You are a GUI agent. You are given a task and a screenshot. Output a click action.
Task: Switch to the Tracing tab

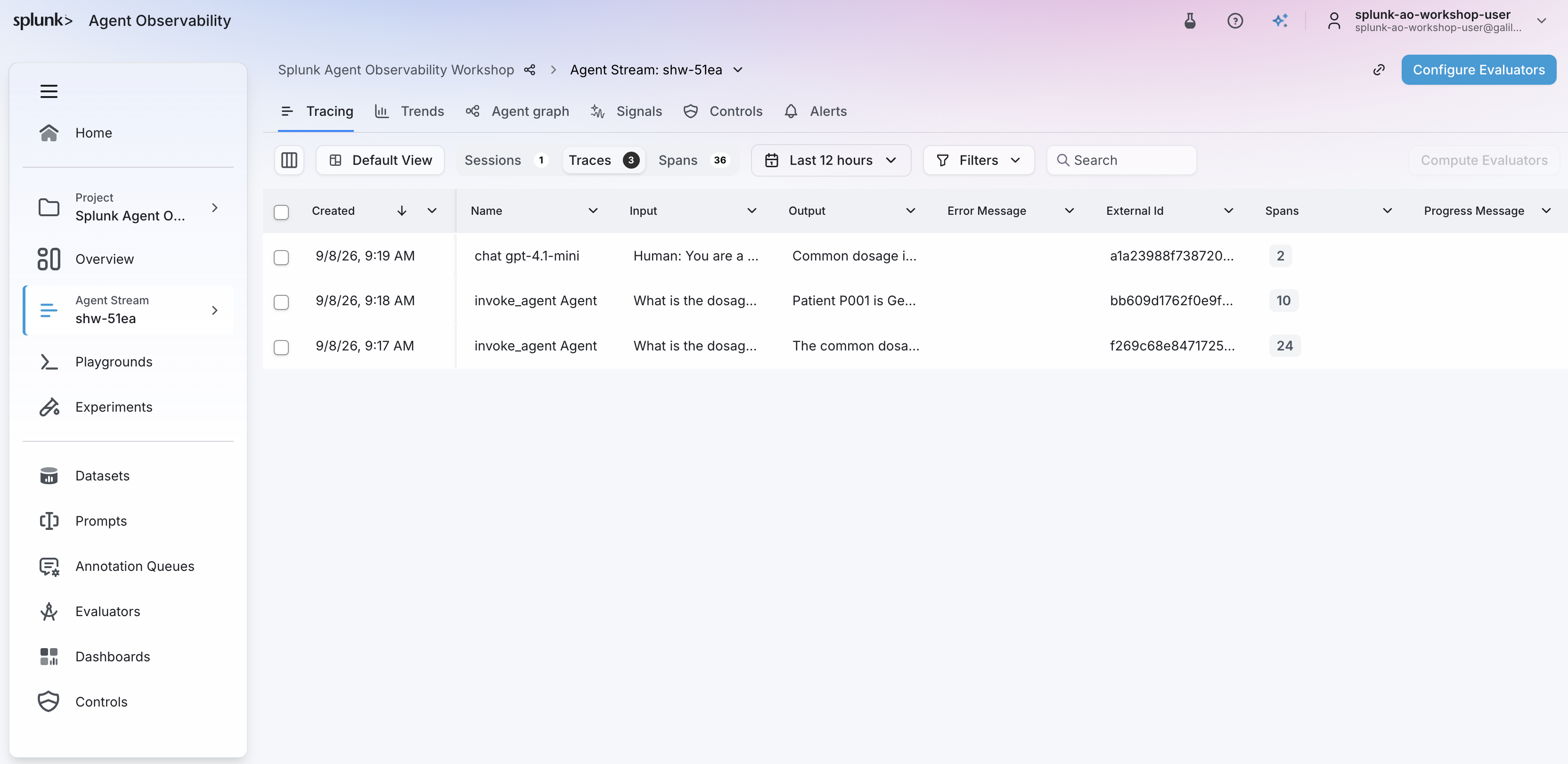tap(317, 112)
